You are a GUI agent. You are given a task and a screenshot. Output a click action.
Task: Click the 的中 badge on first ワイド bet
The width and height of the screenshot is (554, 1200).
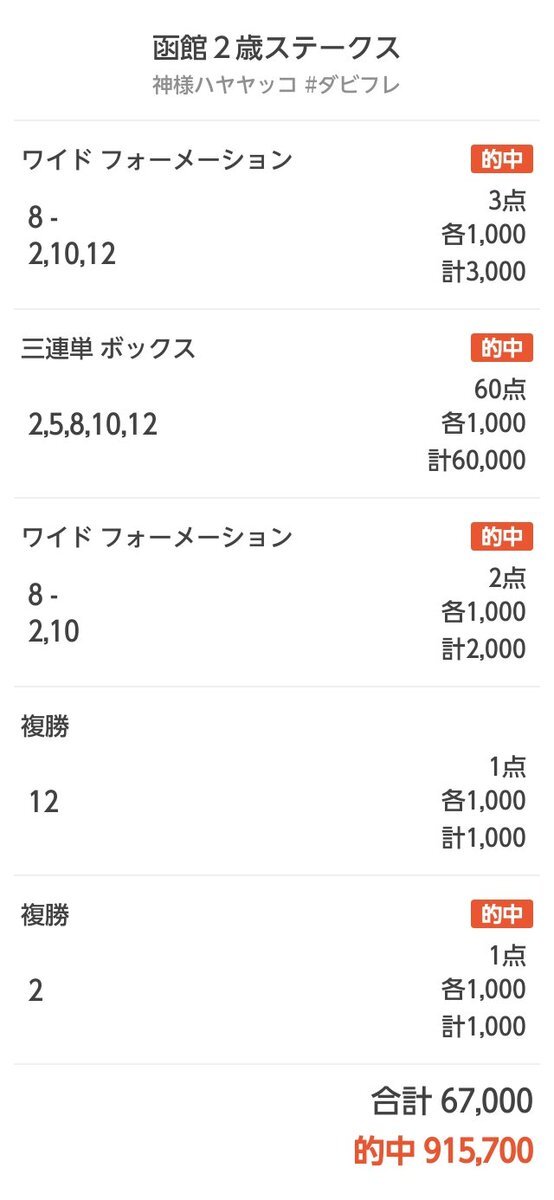click(502, 159)
